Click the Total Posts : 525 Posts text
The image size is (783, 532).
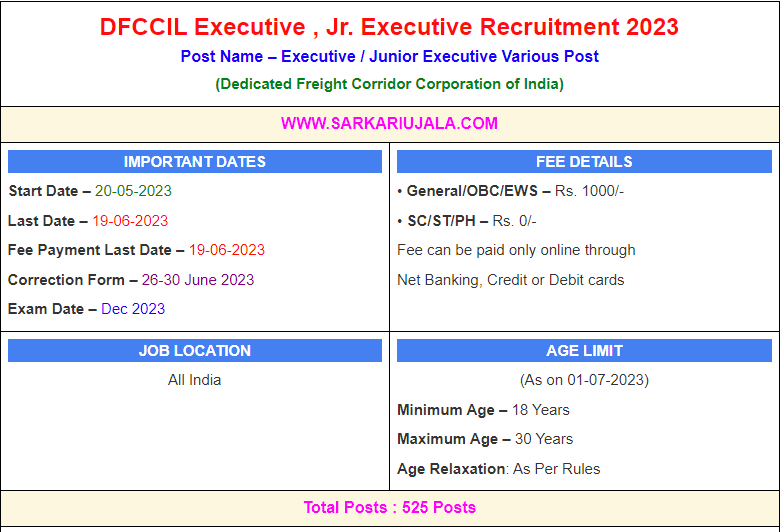pos(389,507)
